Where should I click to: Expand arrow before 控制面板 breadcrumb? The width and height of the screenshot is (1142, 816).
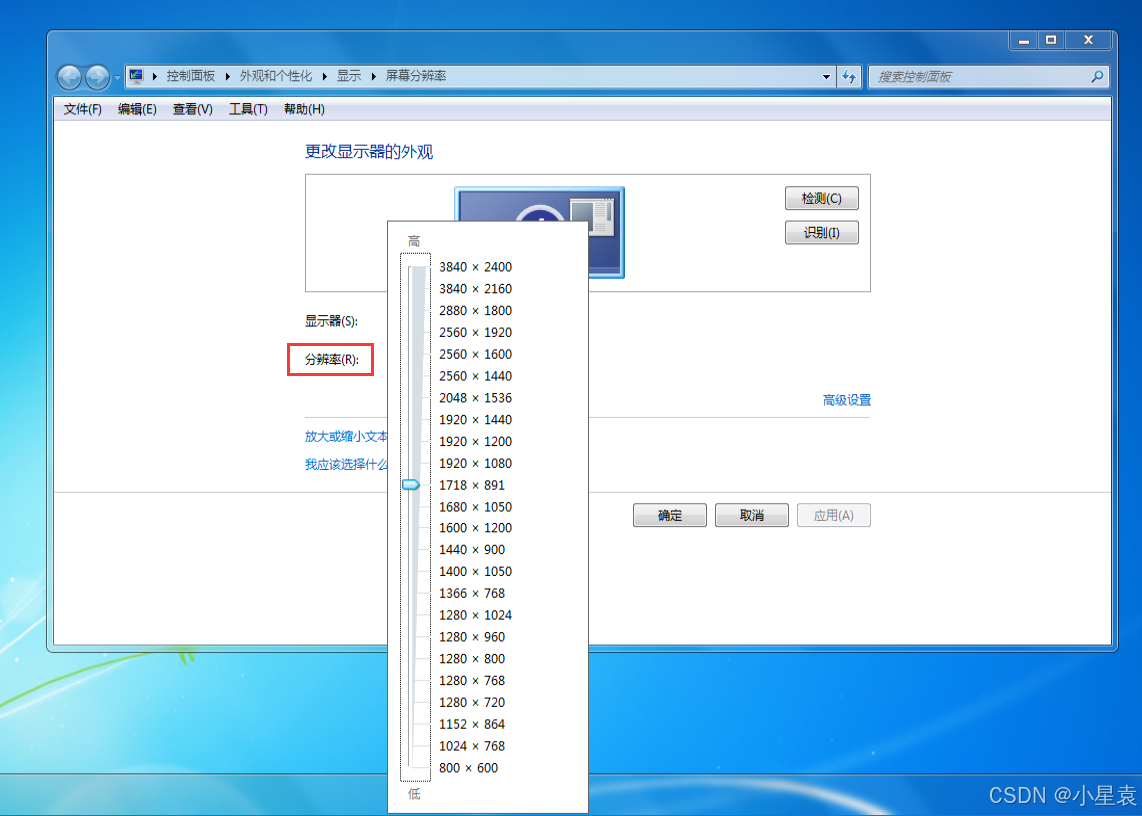pos(154,76)
